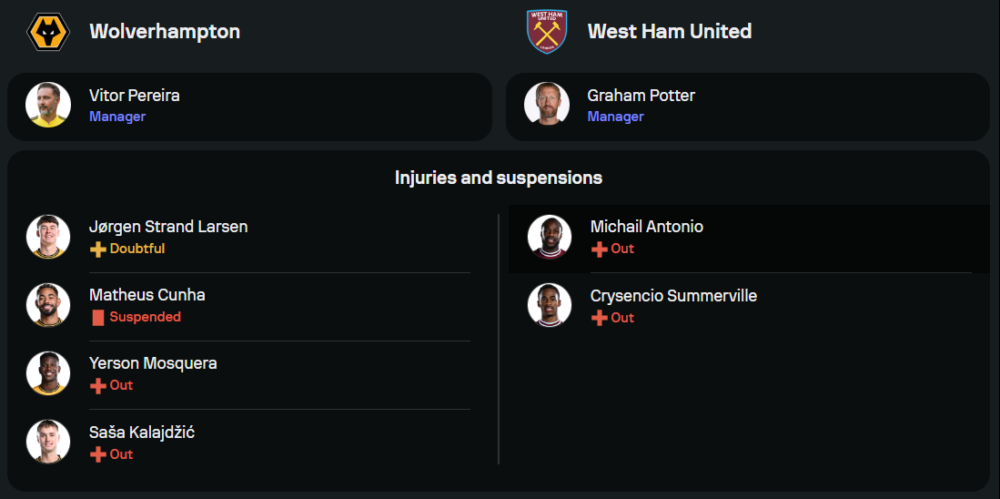Open Crysencio Summerville's player page
The height and width of the screenshot is (499, 1000).
[x=673, y=296]
